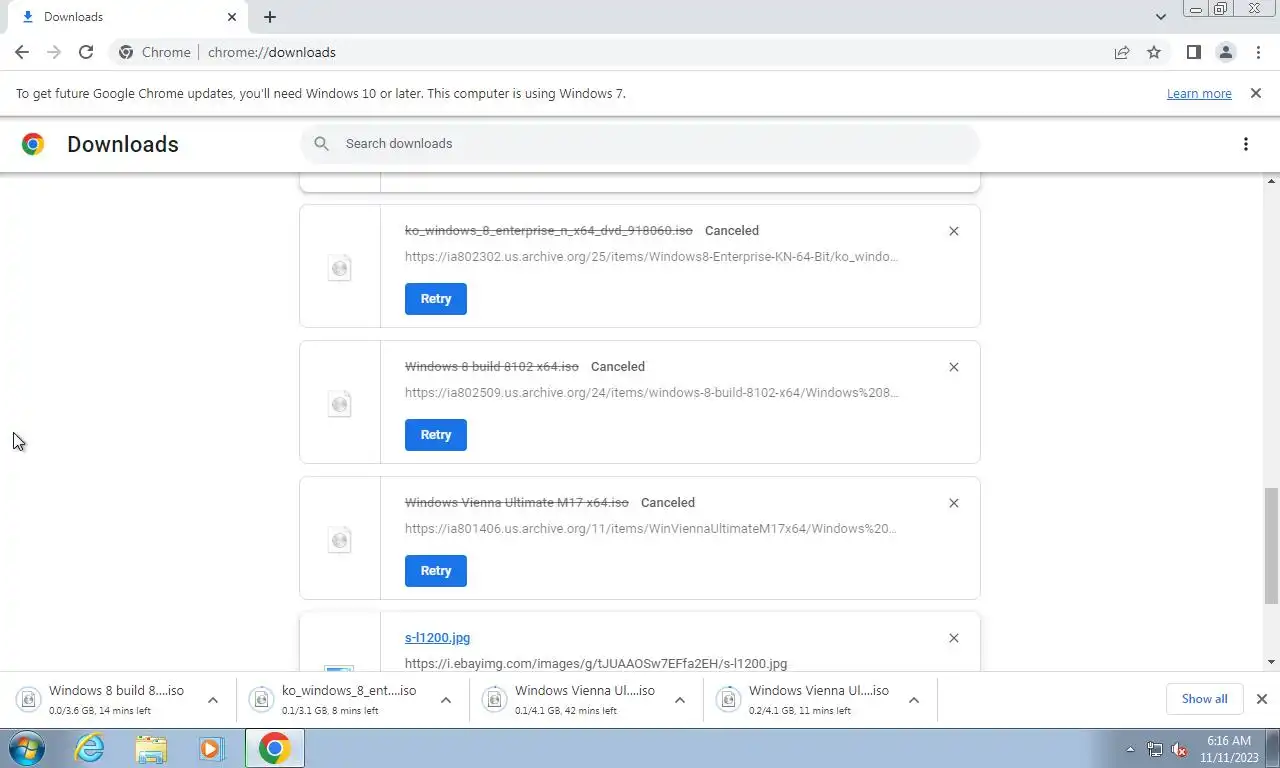This screenshot has height=768, width=1280.
Task: Open Windows Media Player from taskbar
Action: (x=211, y=748)
